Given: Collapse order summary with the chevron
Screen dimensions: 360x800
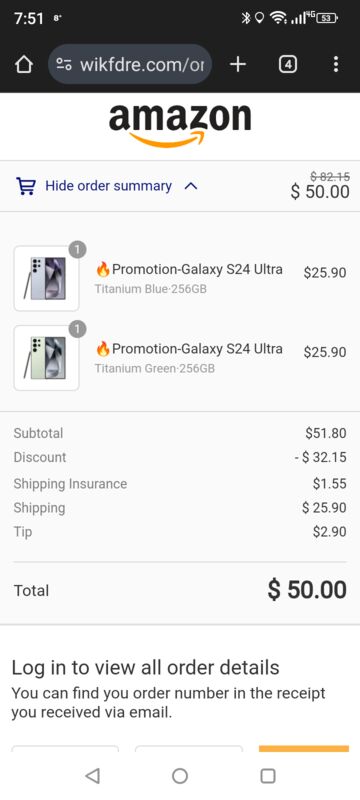Looking at the screenshot, I should [190, 186].
